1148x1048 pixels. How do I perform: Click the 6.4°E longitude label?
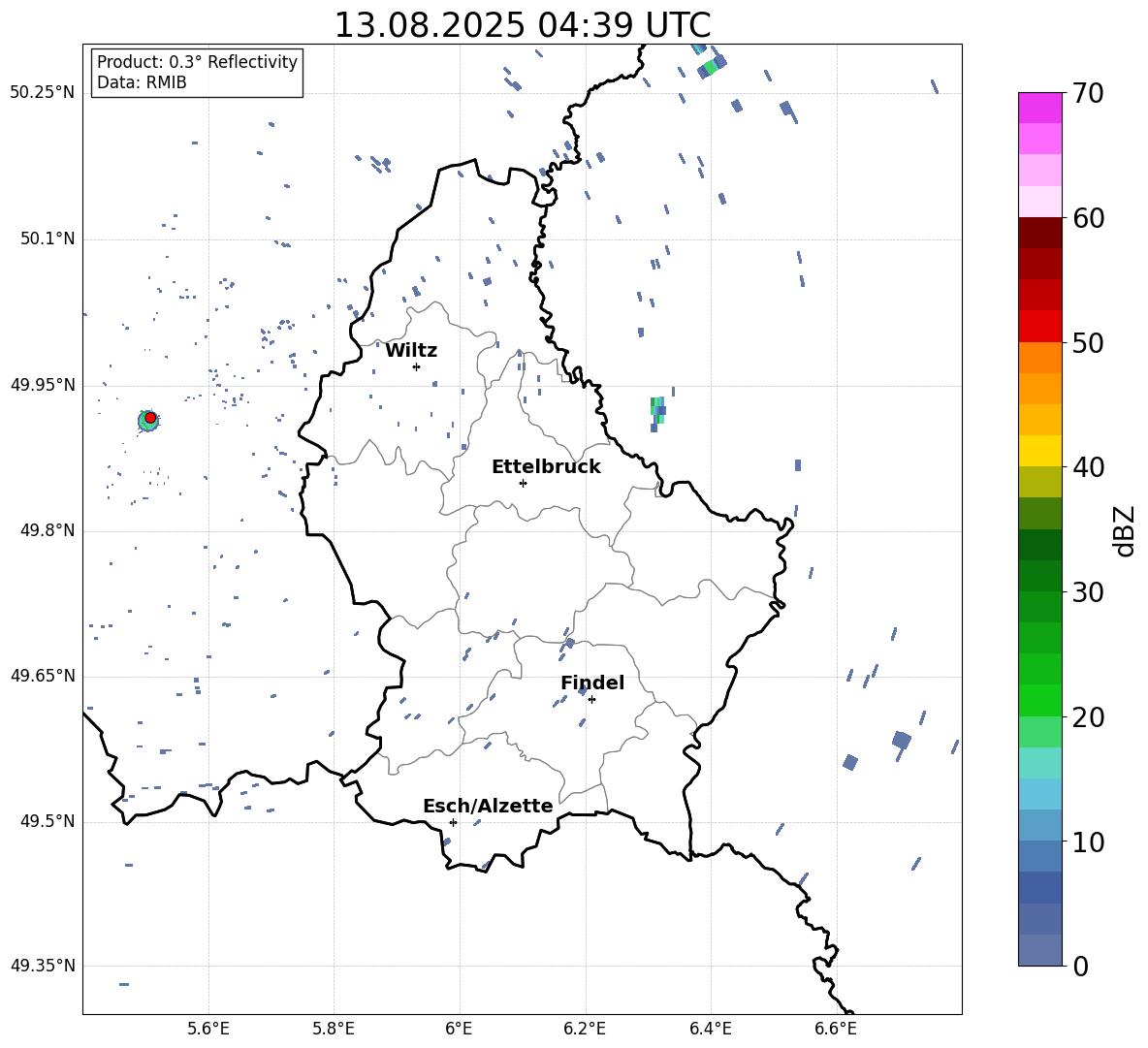point(710,1029)
